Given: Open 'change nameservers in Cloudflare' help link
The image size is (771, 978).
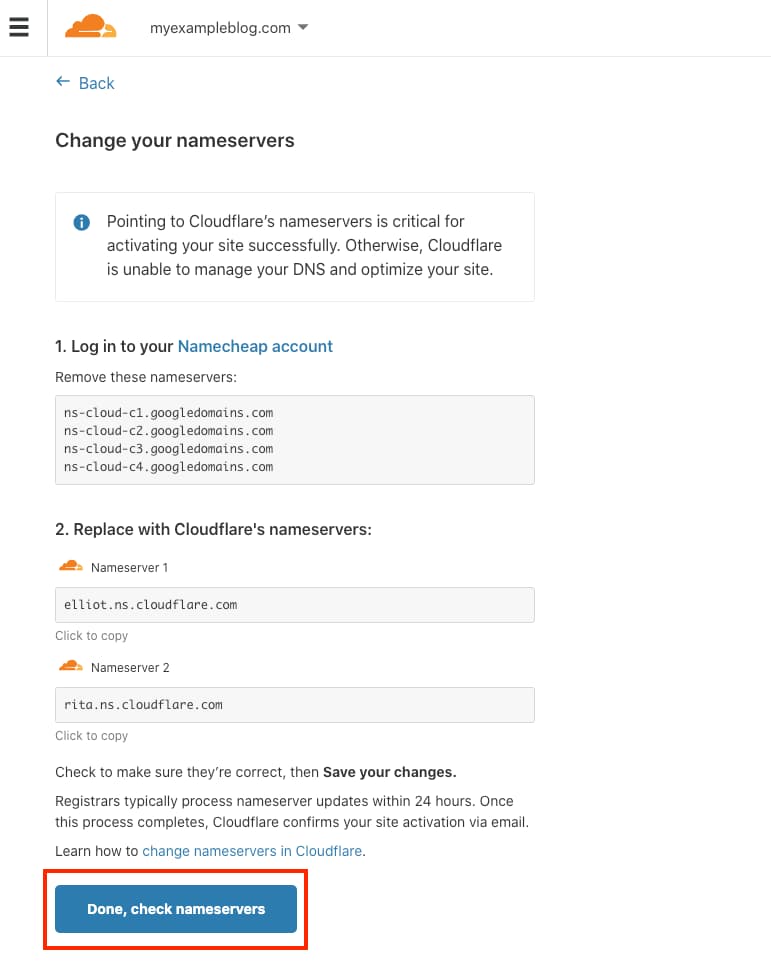Looking at the screenshot, I should coord(252,851).
